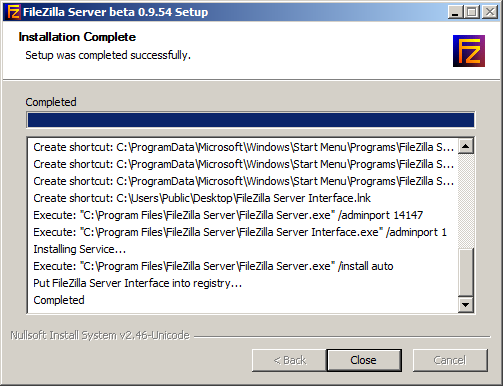Image resolution: width=503 pixels, height=386 pixels.
Task: Click the FileZilla icon in the title bar
Action: 13,12
